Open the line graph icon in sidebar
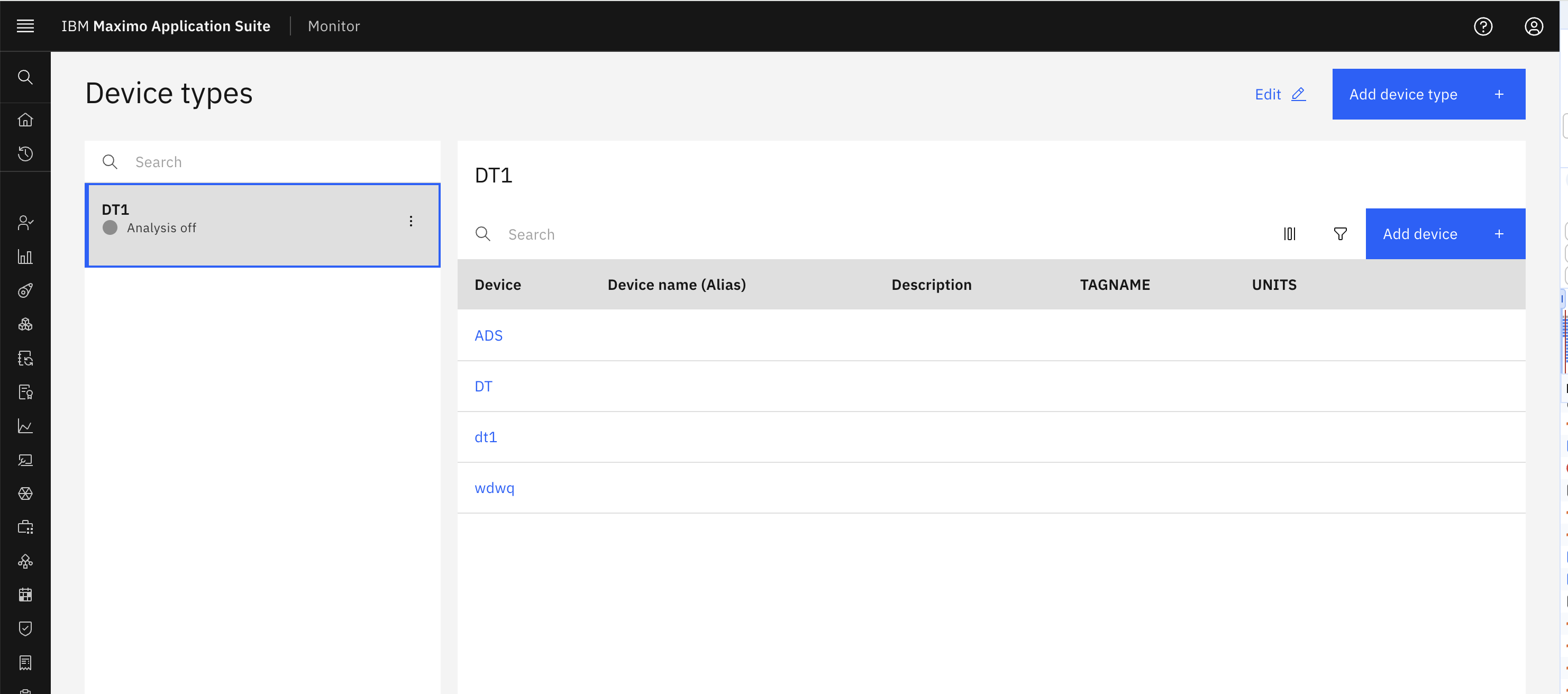The image size is (1568, 694). (x=25, y=426)
